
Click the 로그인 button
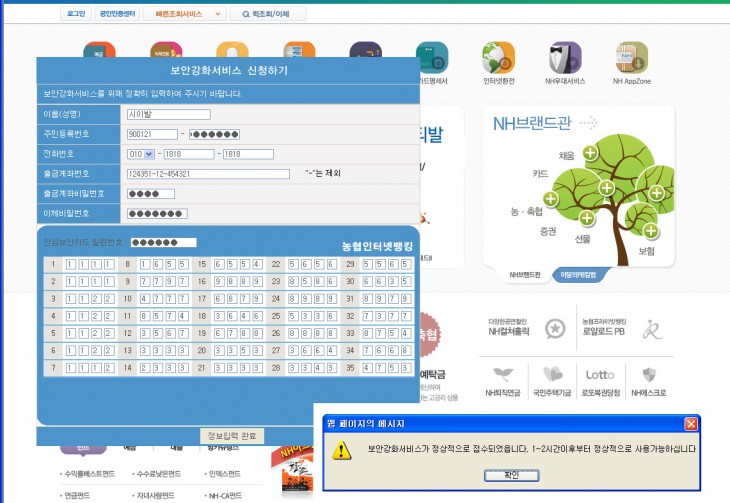76,14
